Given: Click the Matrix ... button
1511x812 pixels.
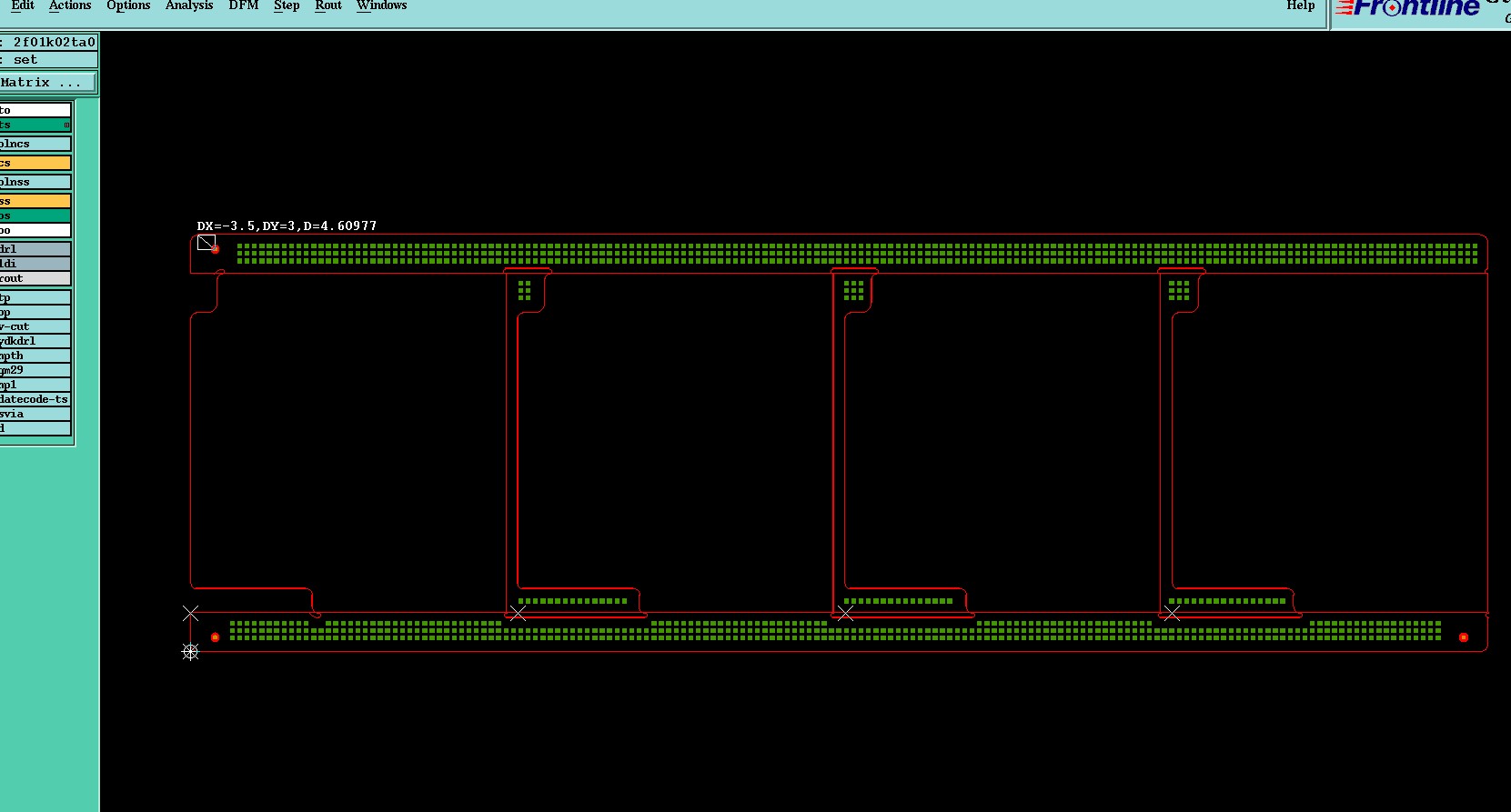Looking at the screenshot, I should tap(47, 83).
